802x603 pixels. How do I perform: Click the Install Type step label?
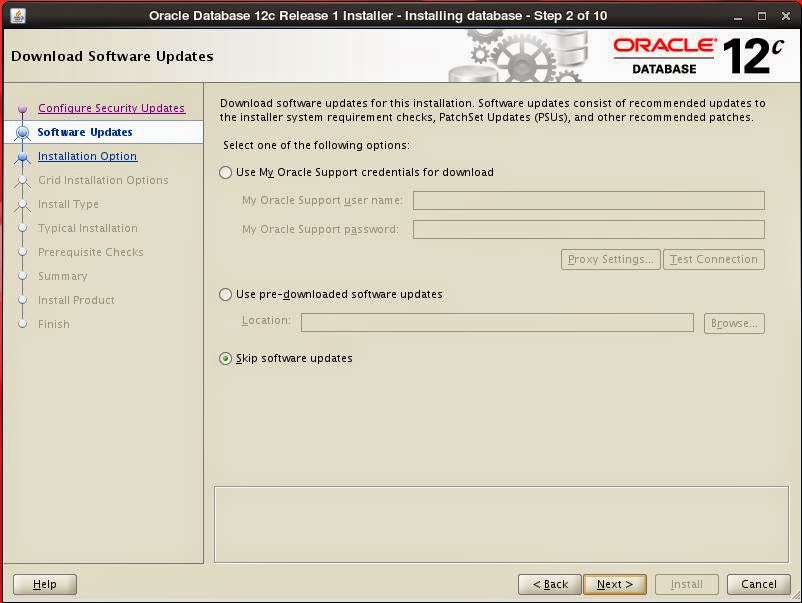point(69,204)
